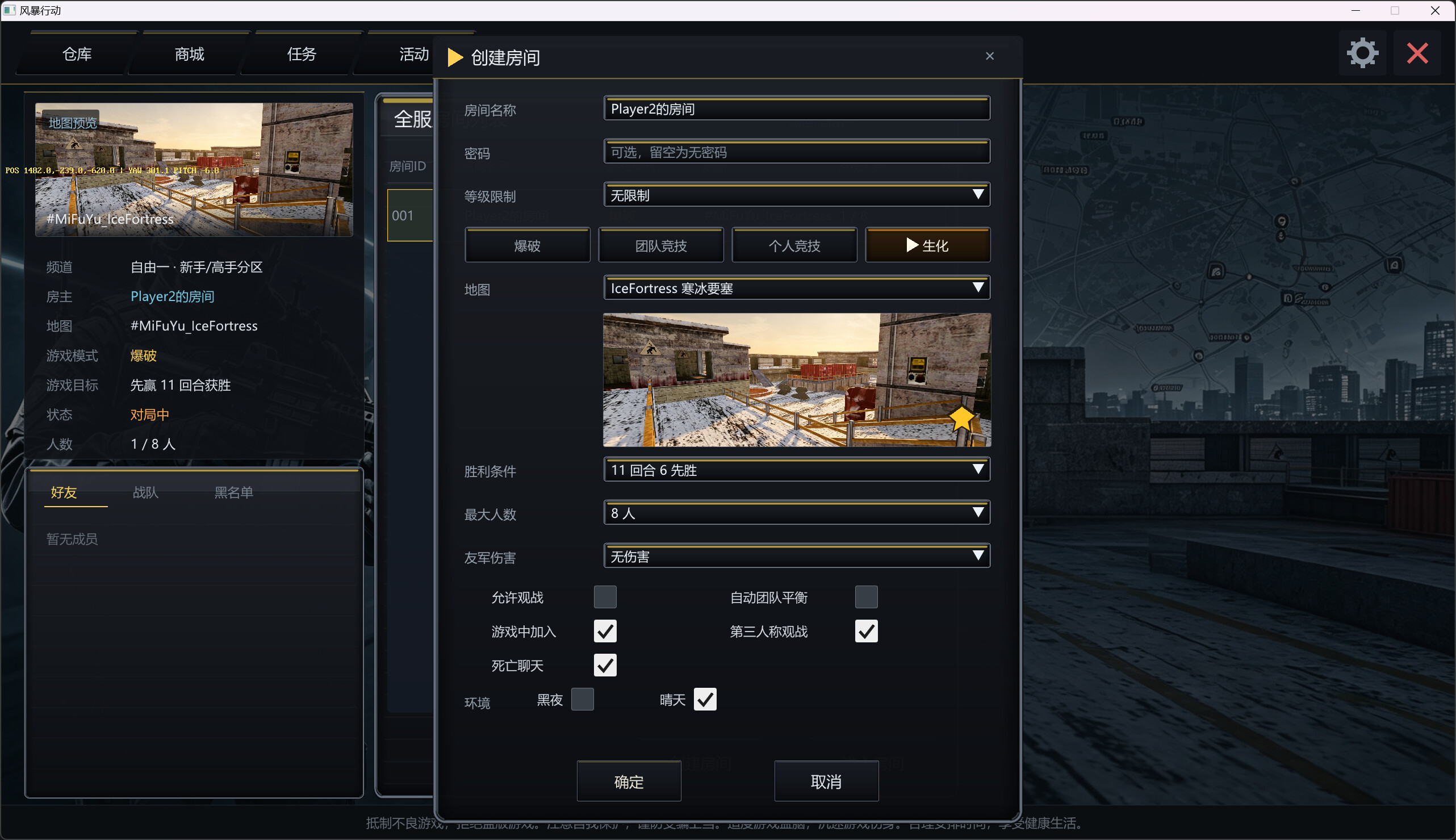1456x840 pixels.
Task: Switch to the 好友 tab
Action: [x=64, y=492]
